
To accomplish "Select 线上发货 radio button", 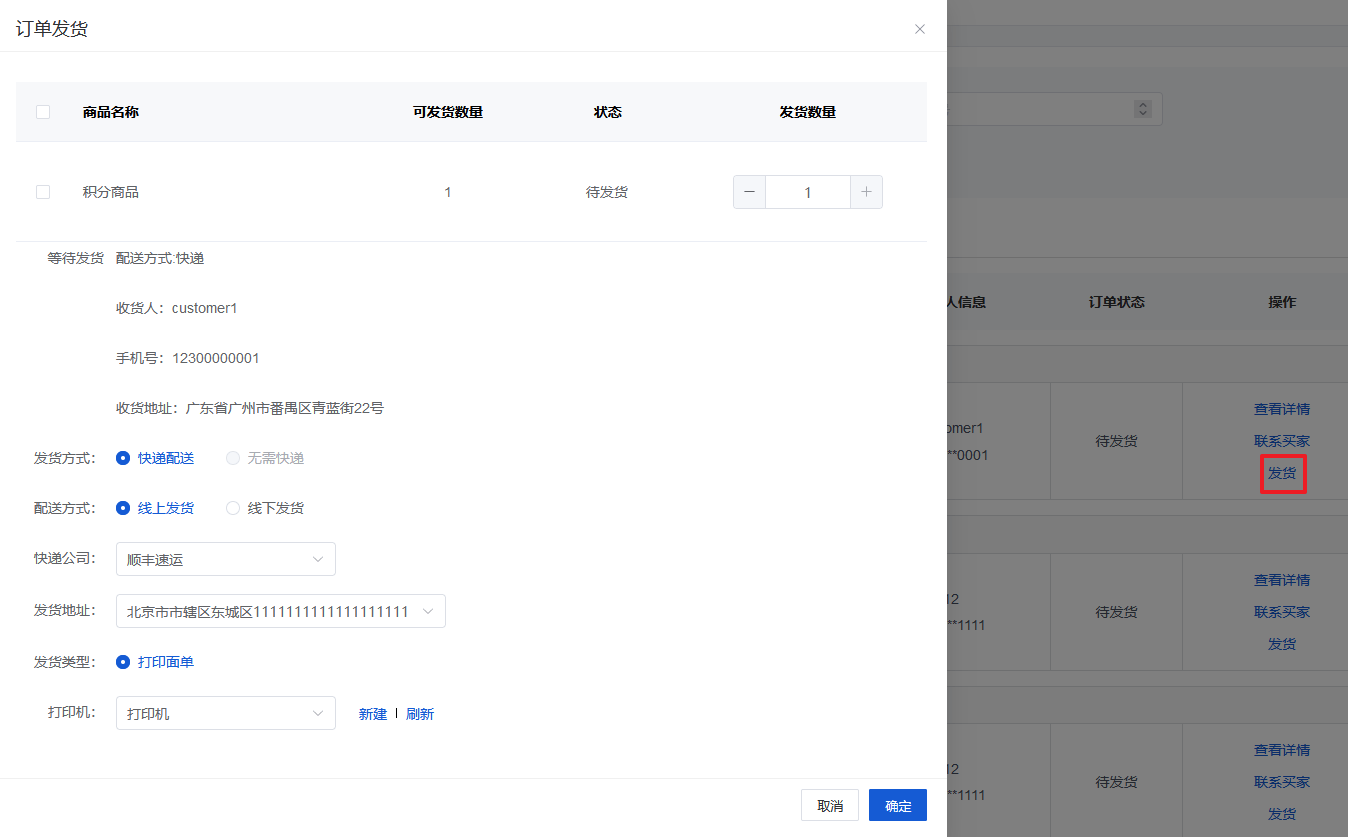I will [155, 508].
